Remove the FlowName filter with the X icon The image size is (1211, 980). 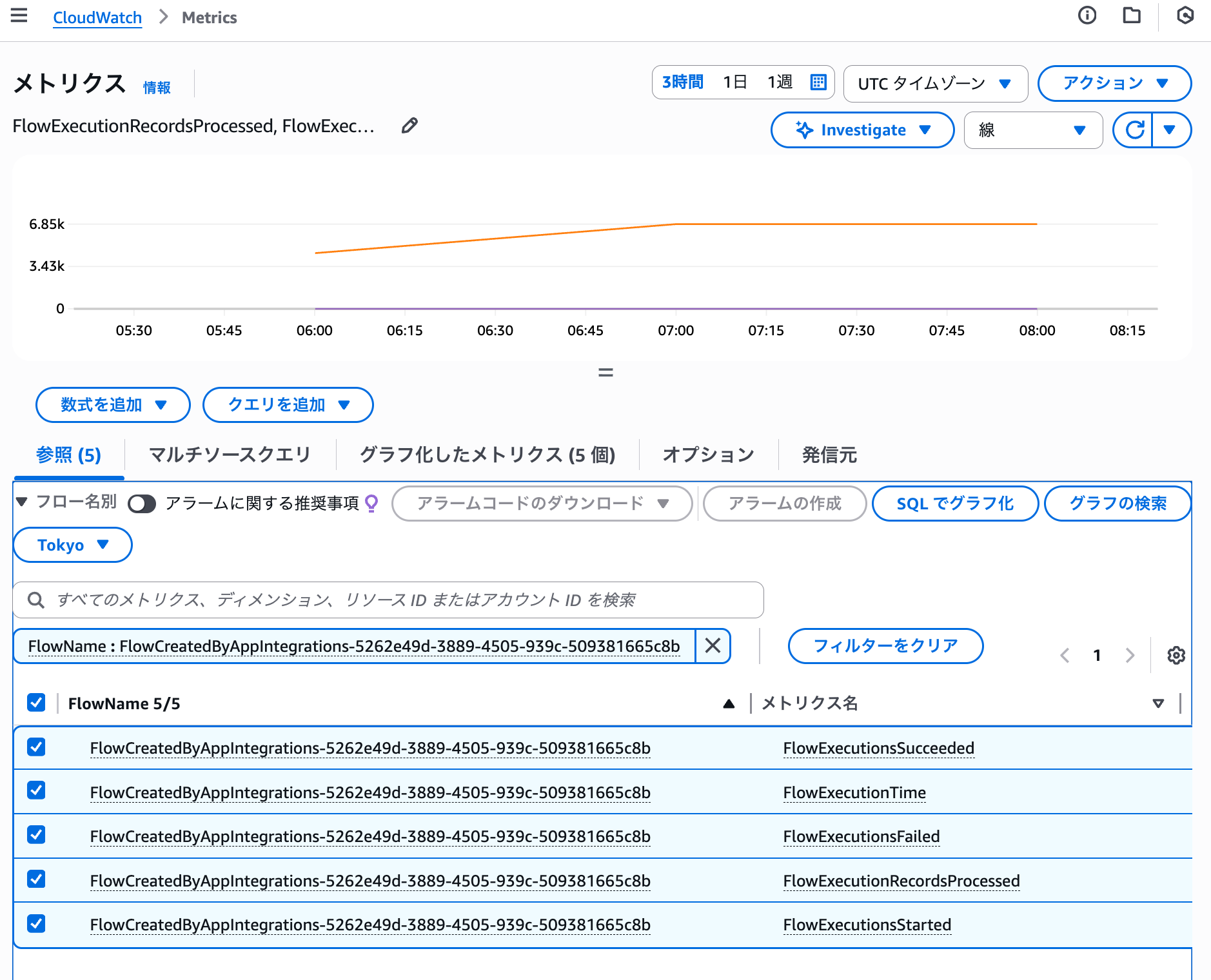tap(713, 645)
